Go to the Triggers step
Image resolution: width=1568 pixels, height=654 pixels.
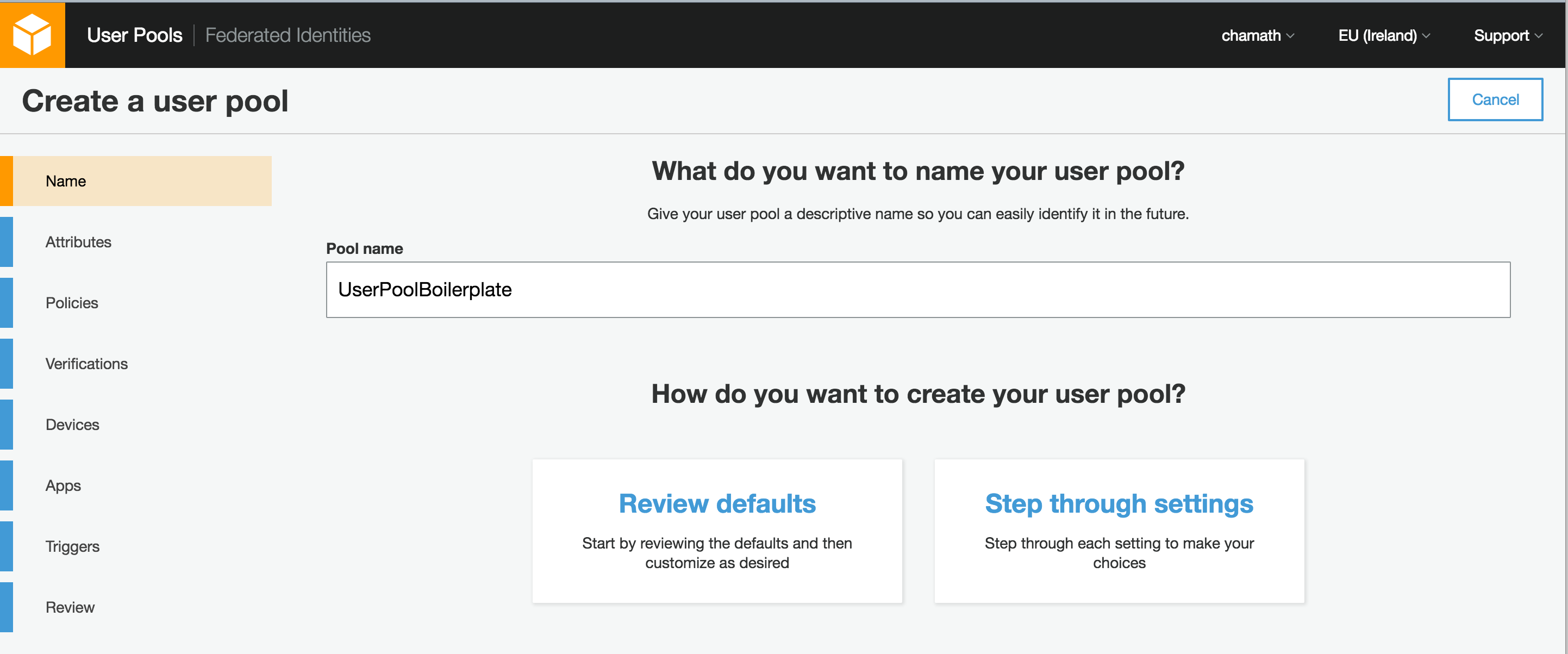click(x=72, y=546)
